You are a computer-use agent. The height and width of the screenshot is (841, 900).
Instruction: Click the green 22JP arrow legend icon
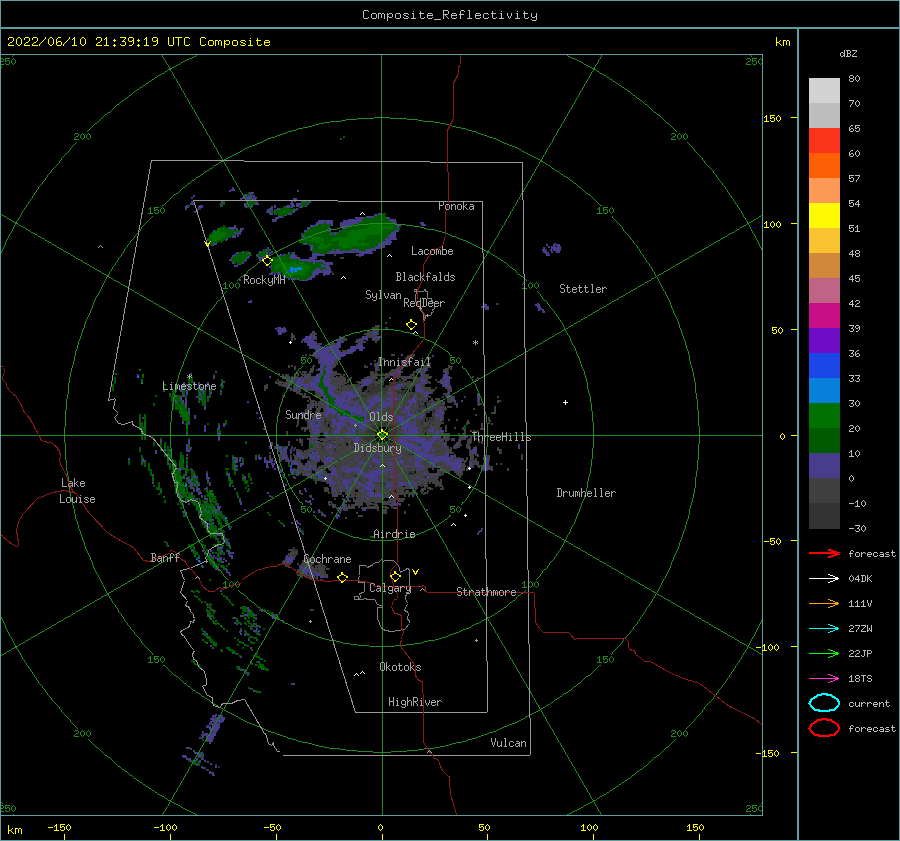coord(824,653)
